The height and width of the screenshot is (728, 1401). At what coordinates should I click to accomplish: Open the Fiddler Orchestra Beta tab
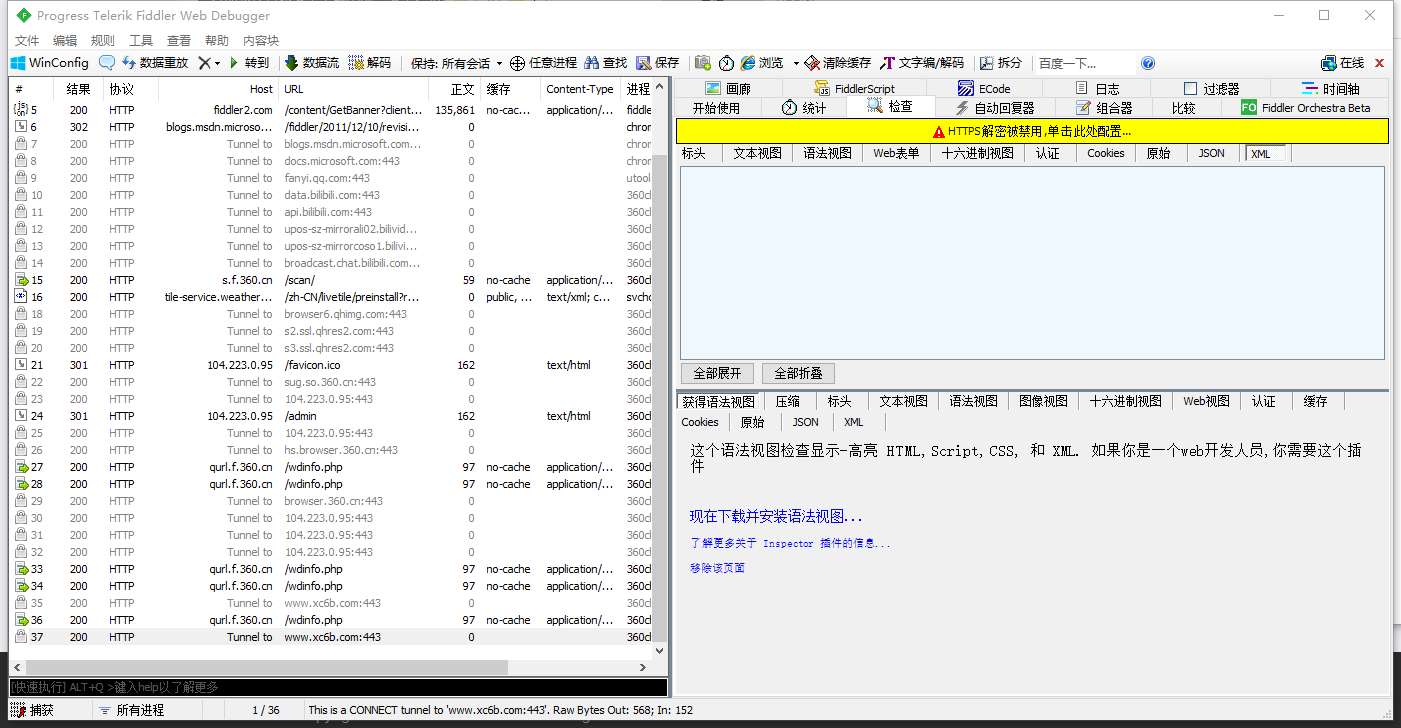[x=1306, y=108]
